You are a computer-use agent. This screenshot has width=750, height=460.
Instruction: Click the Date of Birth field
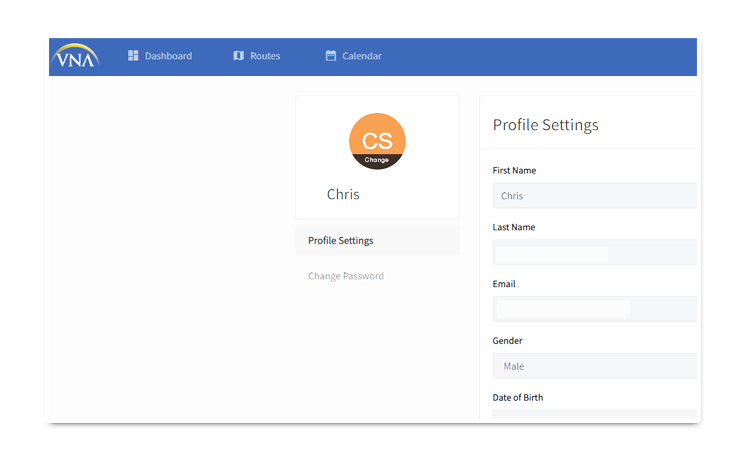tap(595, 415)
